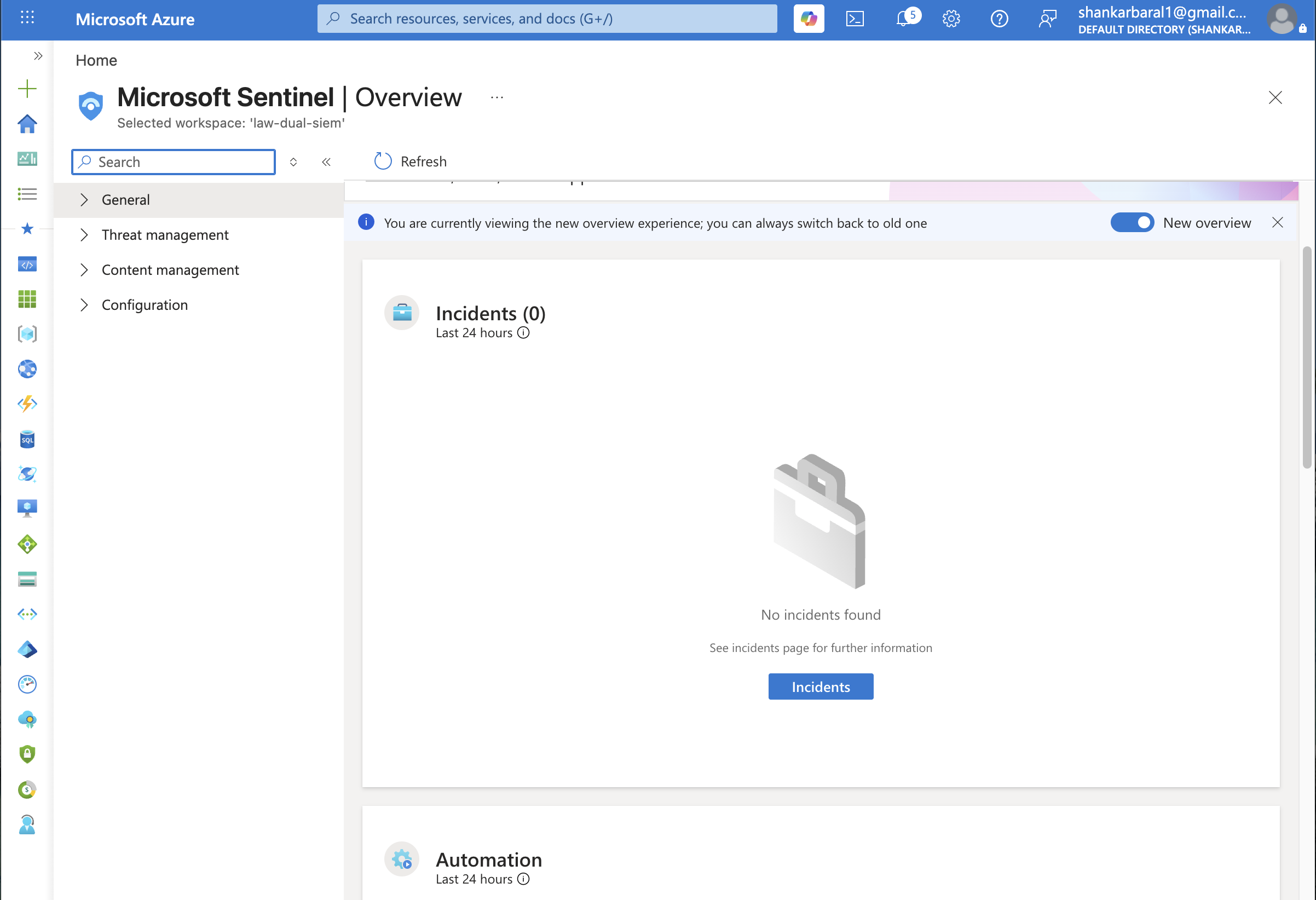Open the Help and support person icon
This screenshot has height=900, width=1316.
(27, 824)
